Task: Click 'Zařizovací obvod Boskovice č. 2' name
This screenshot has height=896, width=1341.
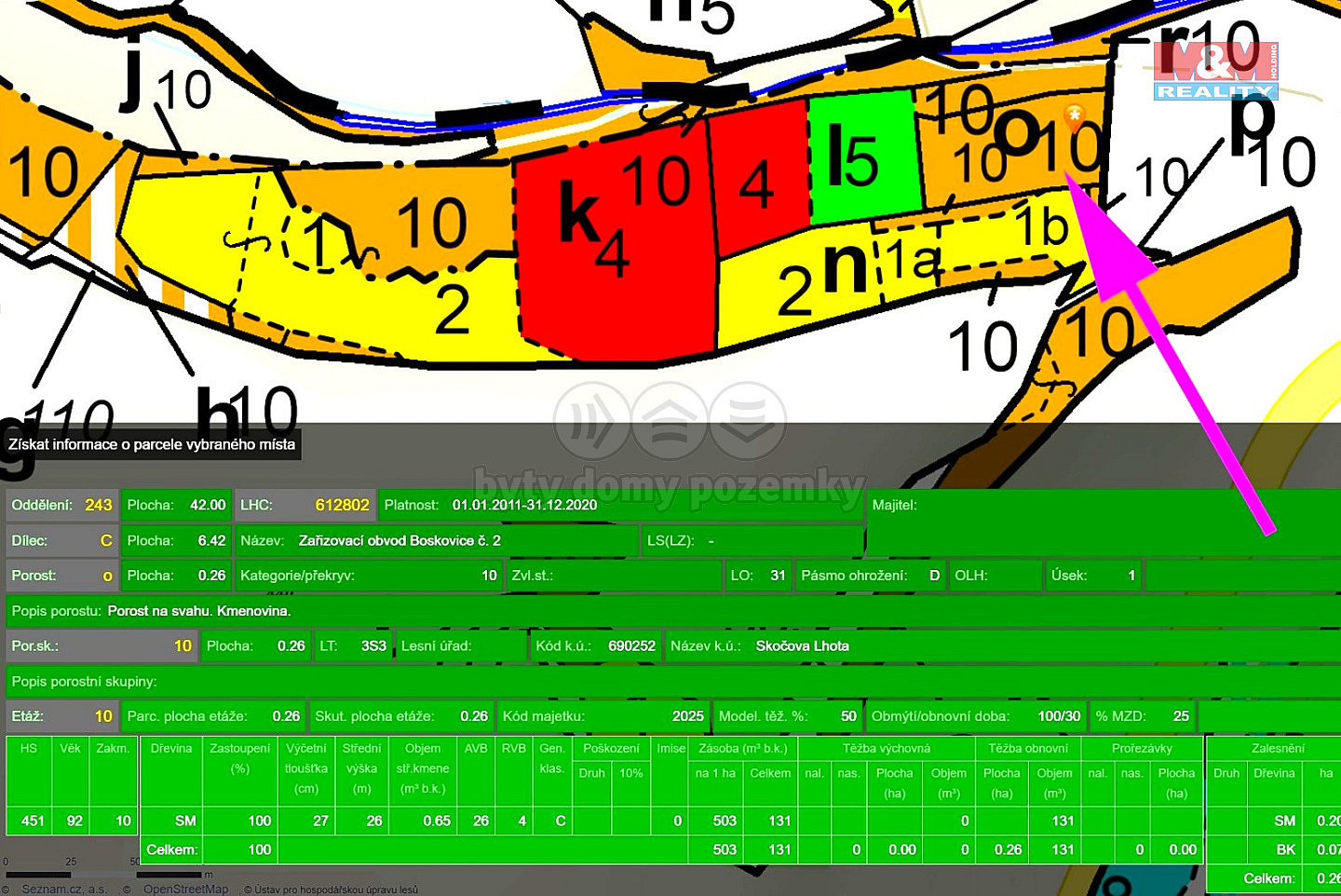Action: [400, 540]
